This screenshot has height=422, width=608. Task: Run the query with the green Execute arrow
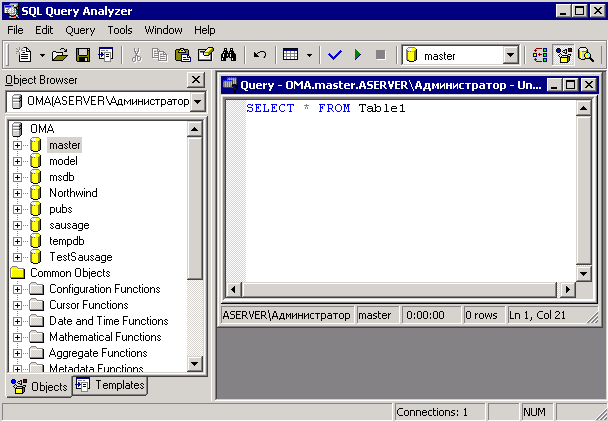pos(358,55)
